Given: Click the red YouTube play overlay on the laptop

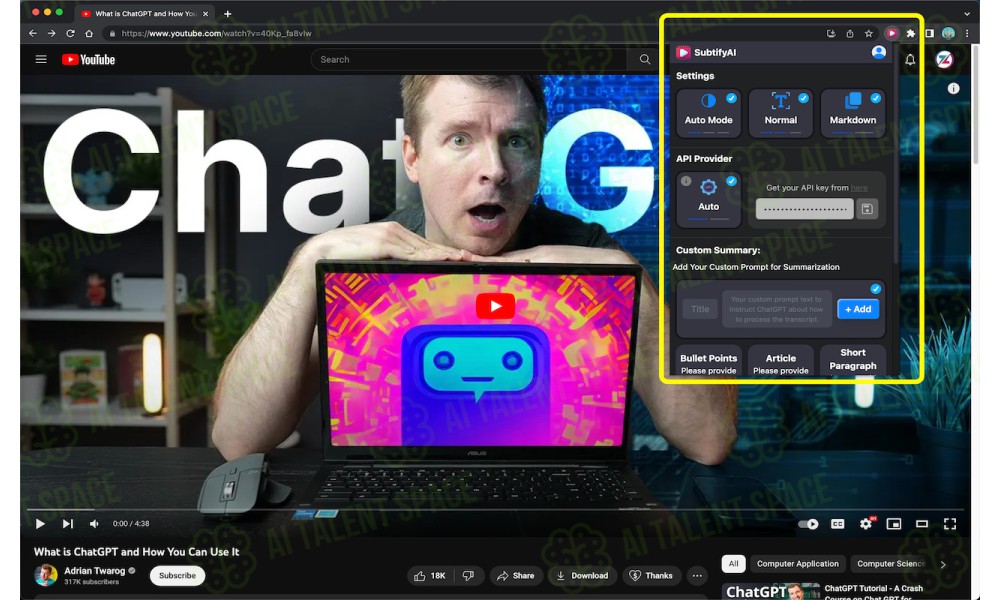Looking at the screenshot, I should pyautogui.click(x=495, y=306).
